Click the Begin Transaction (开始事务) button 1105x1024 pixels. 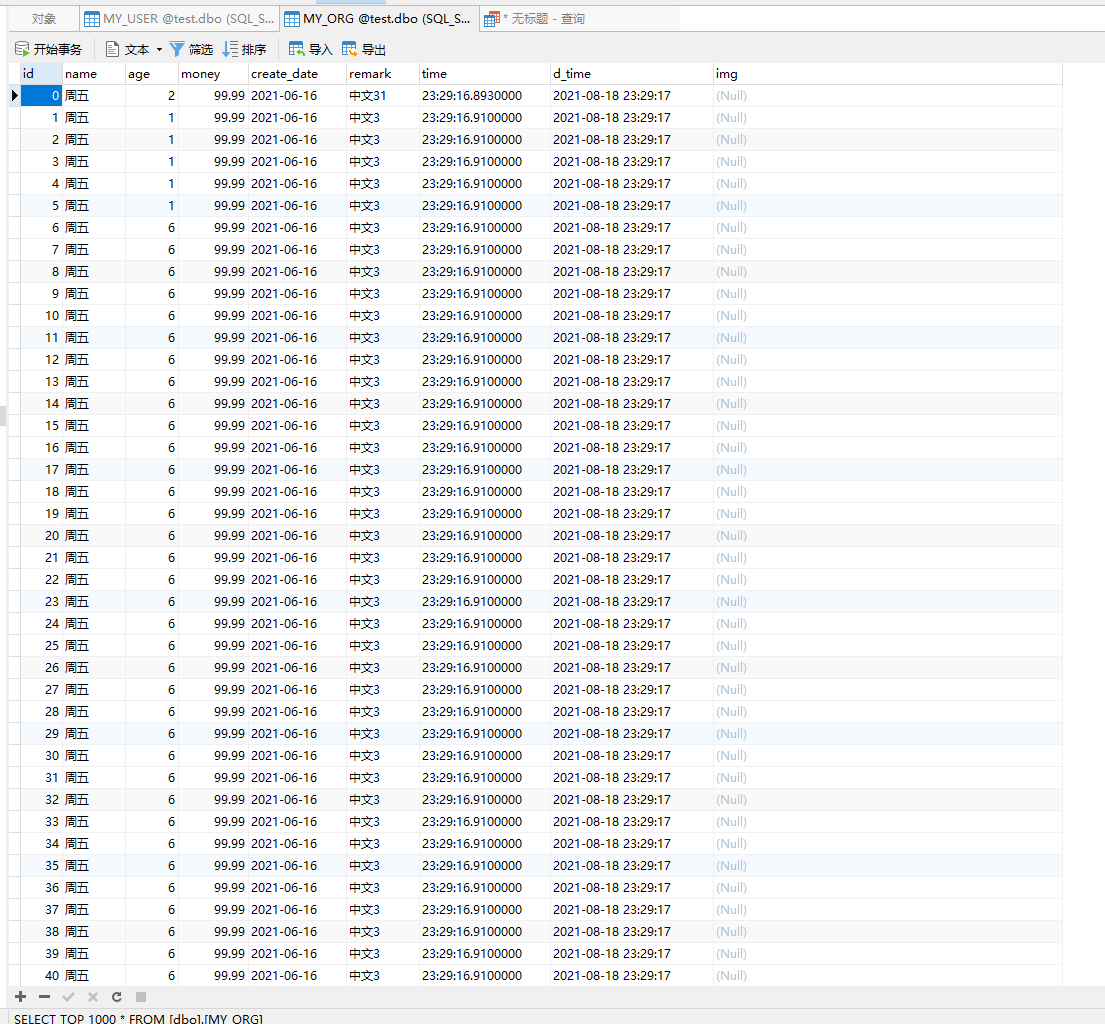49,49
